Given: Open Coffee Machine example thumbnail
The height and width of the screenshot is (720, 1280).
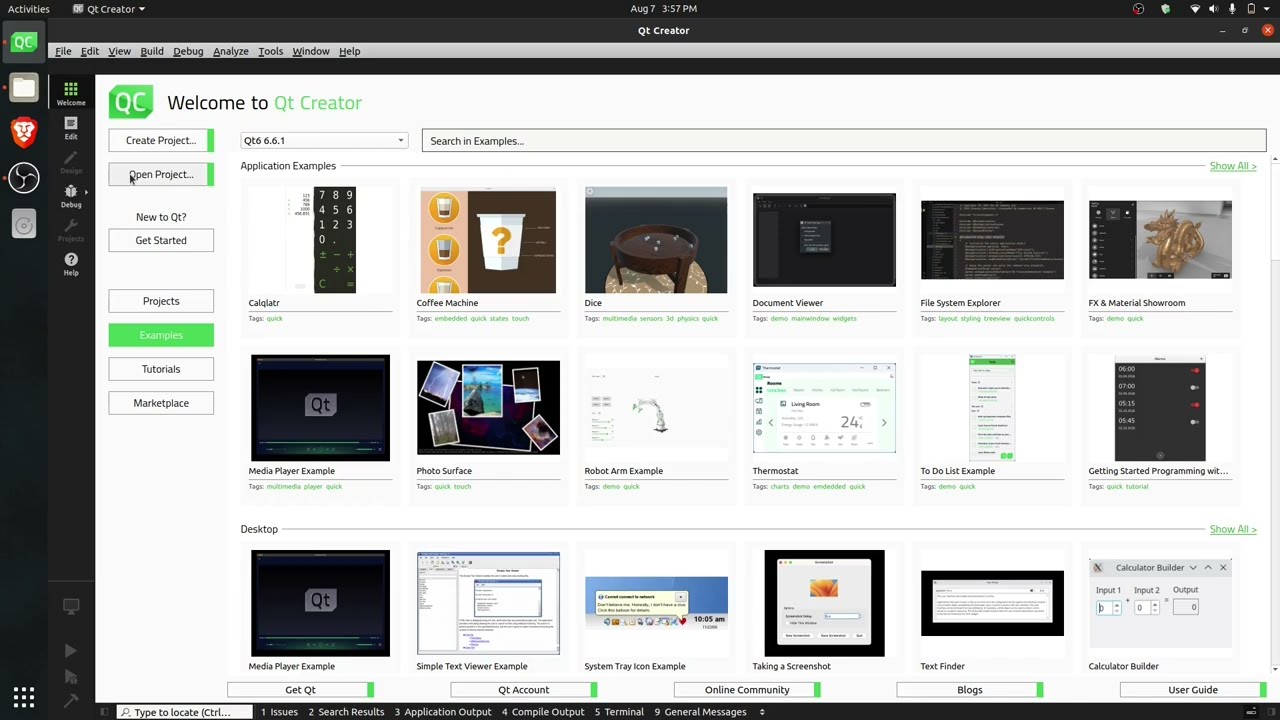Looking at the screenshot, I should coord(488,240).
